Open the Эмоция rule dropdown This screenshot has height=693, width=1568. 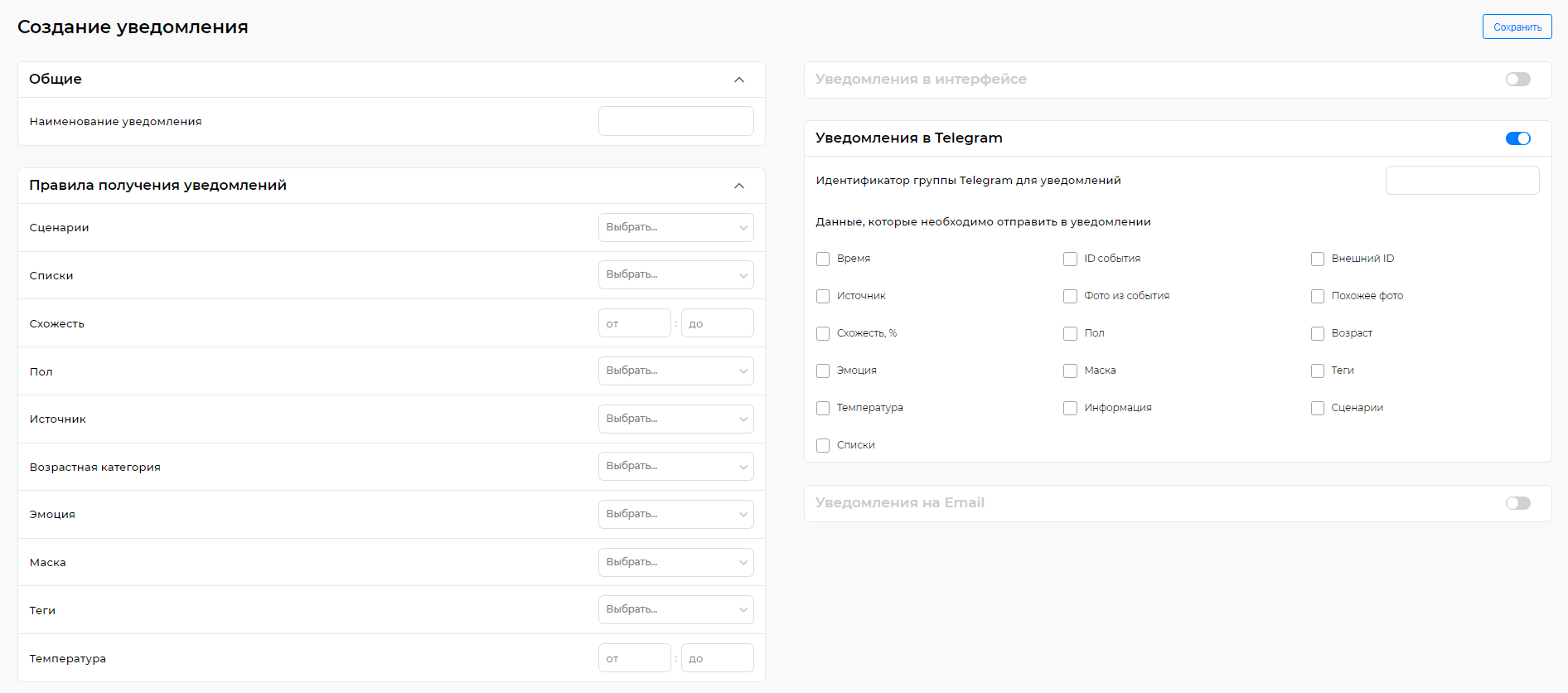click(x=676, y=514)
